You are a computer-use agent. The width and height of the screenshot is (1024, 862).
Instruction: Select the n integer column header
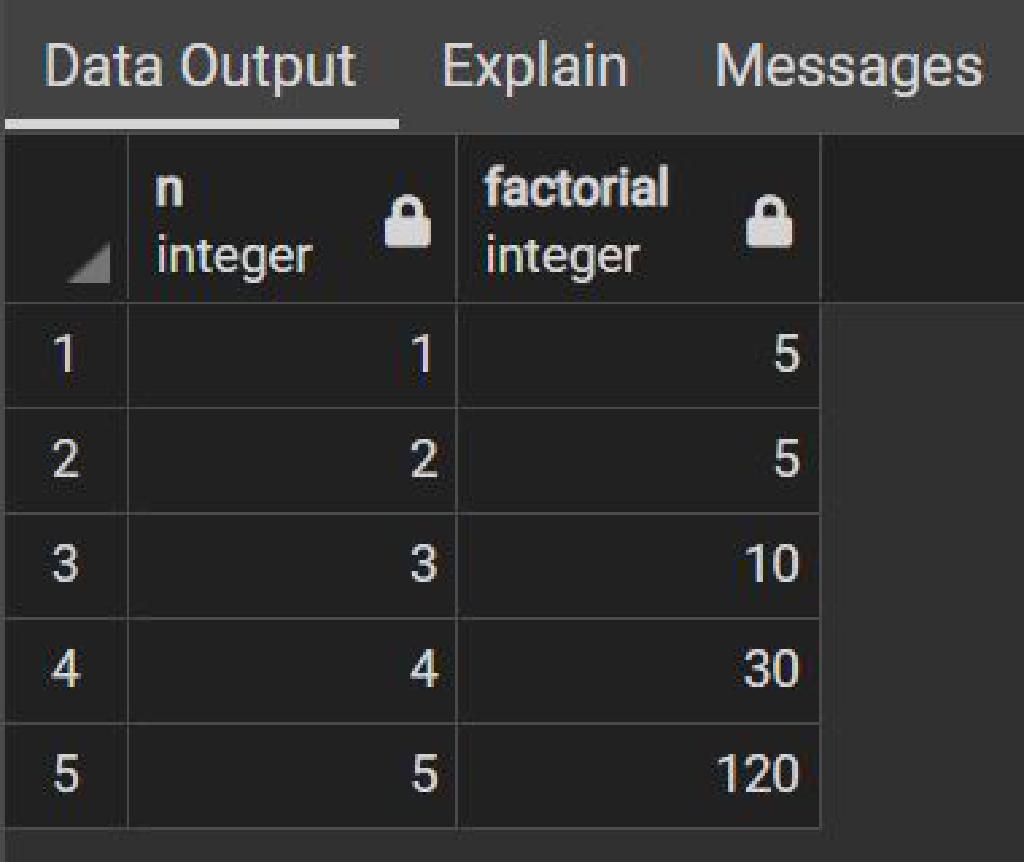pyautogui.click(x=292, y=219)
